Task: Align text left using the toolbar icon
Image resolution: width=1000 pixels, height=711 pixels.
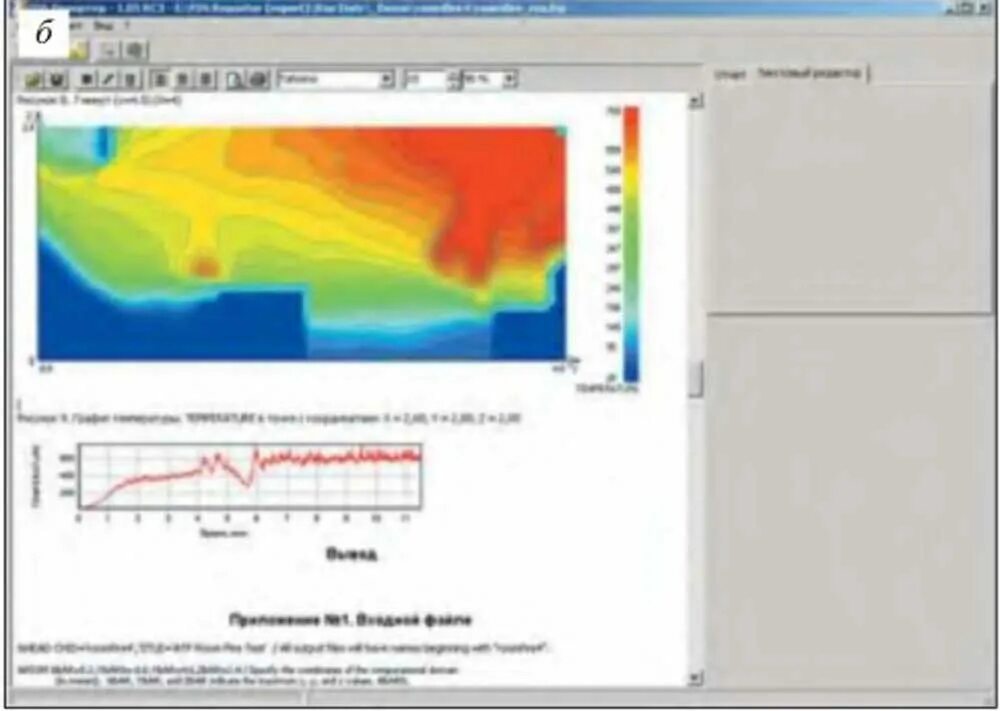Action: tap(160, 80)
